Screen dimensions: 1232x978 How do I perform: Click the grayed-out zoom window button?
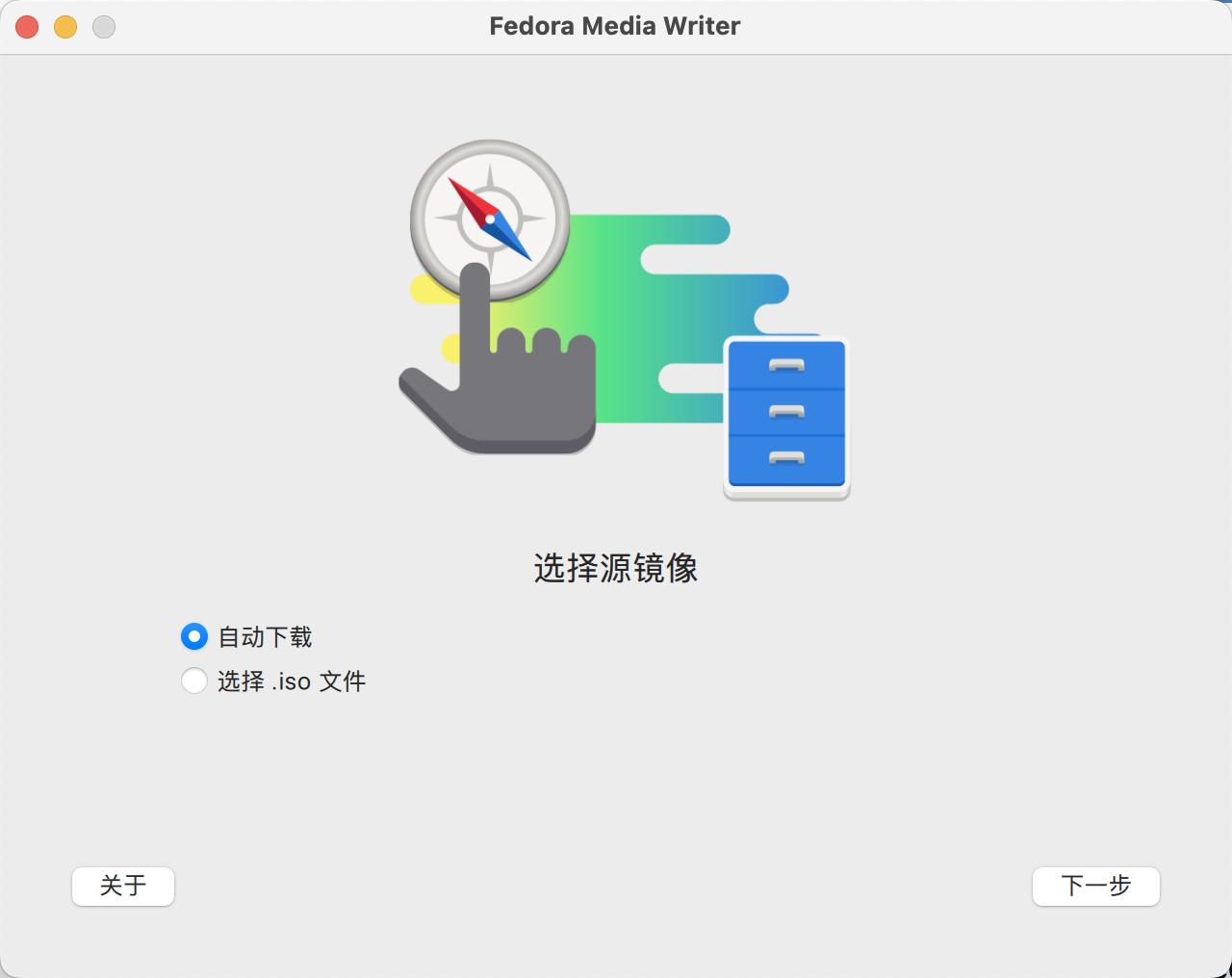[x=104, y=27]
